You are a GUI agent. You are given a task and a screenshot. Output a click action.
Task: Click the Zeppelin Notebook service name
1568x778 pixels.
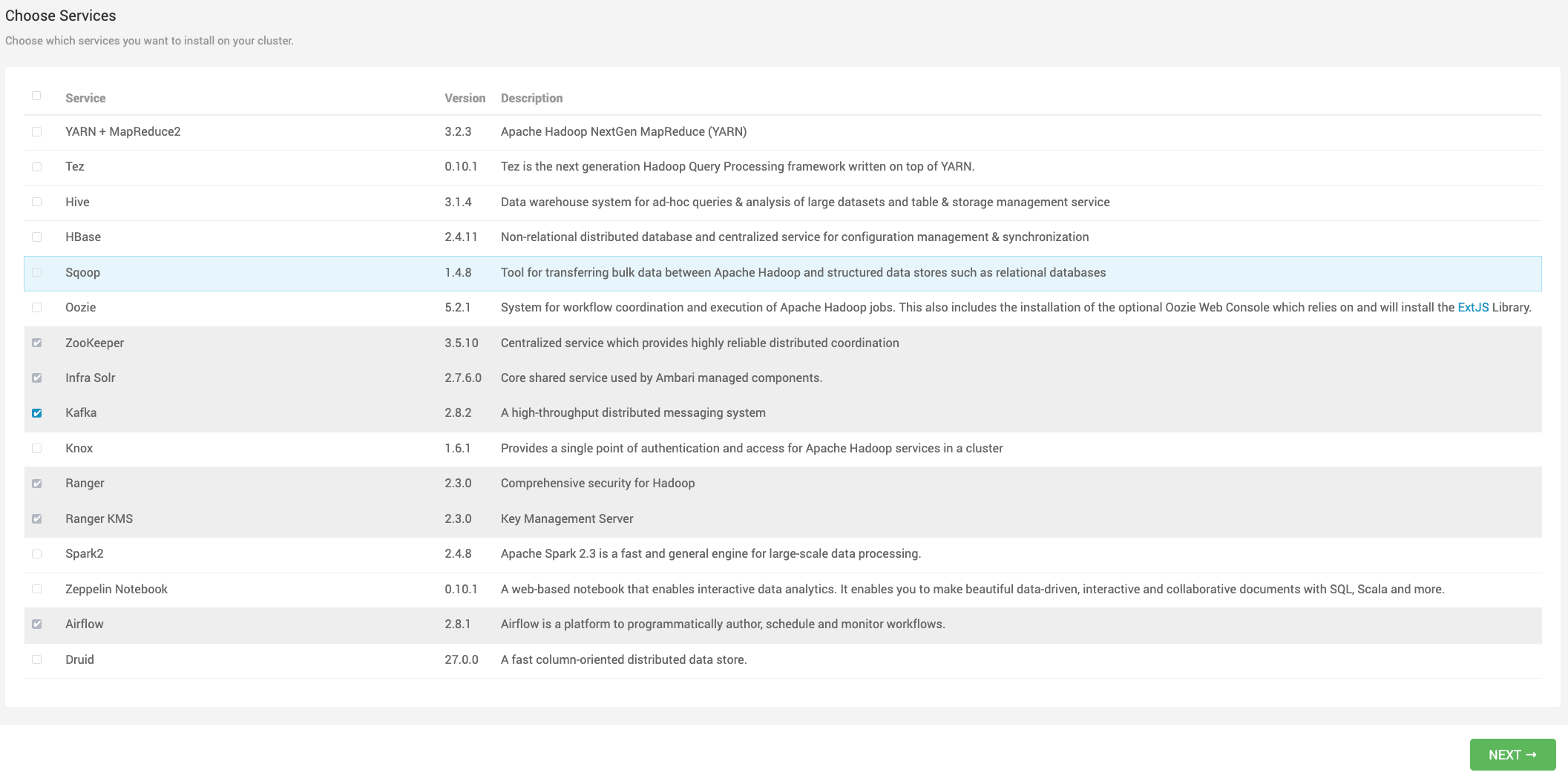(x=117, y=589)
